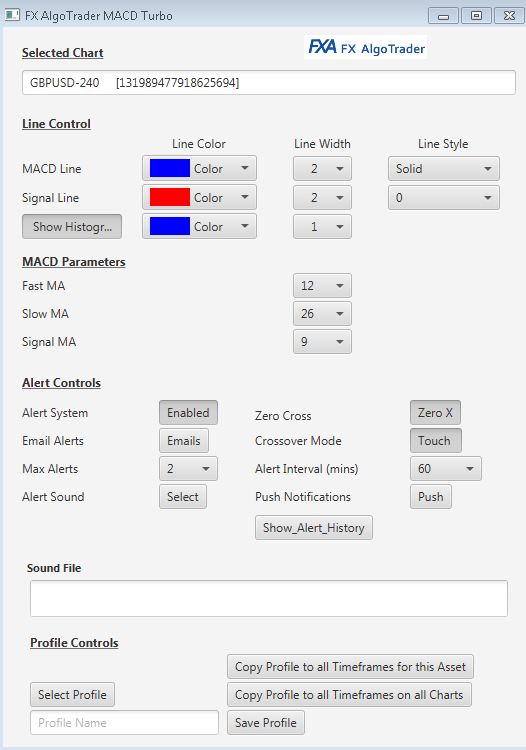Click the Selected Chart GBPUSD-240 field
This screenshot has height=750, width=526.
[269, 82]
